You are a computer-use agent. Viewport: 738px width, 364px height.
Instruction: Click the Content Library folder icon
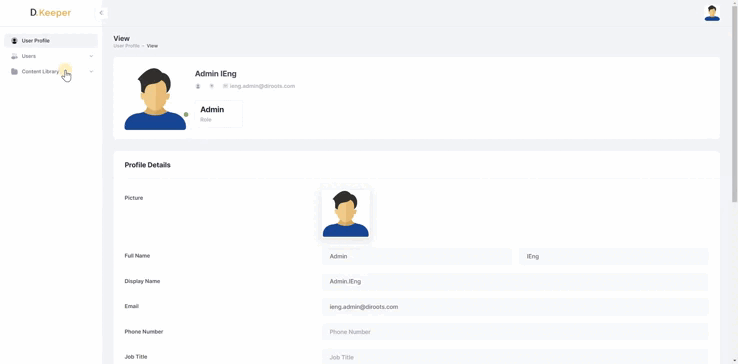coord(14,72)
